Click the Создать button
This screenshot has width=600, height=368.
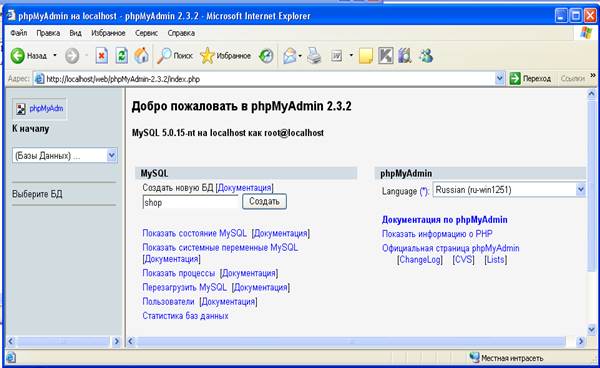pyautogui.click(x=264, y=202)
